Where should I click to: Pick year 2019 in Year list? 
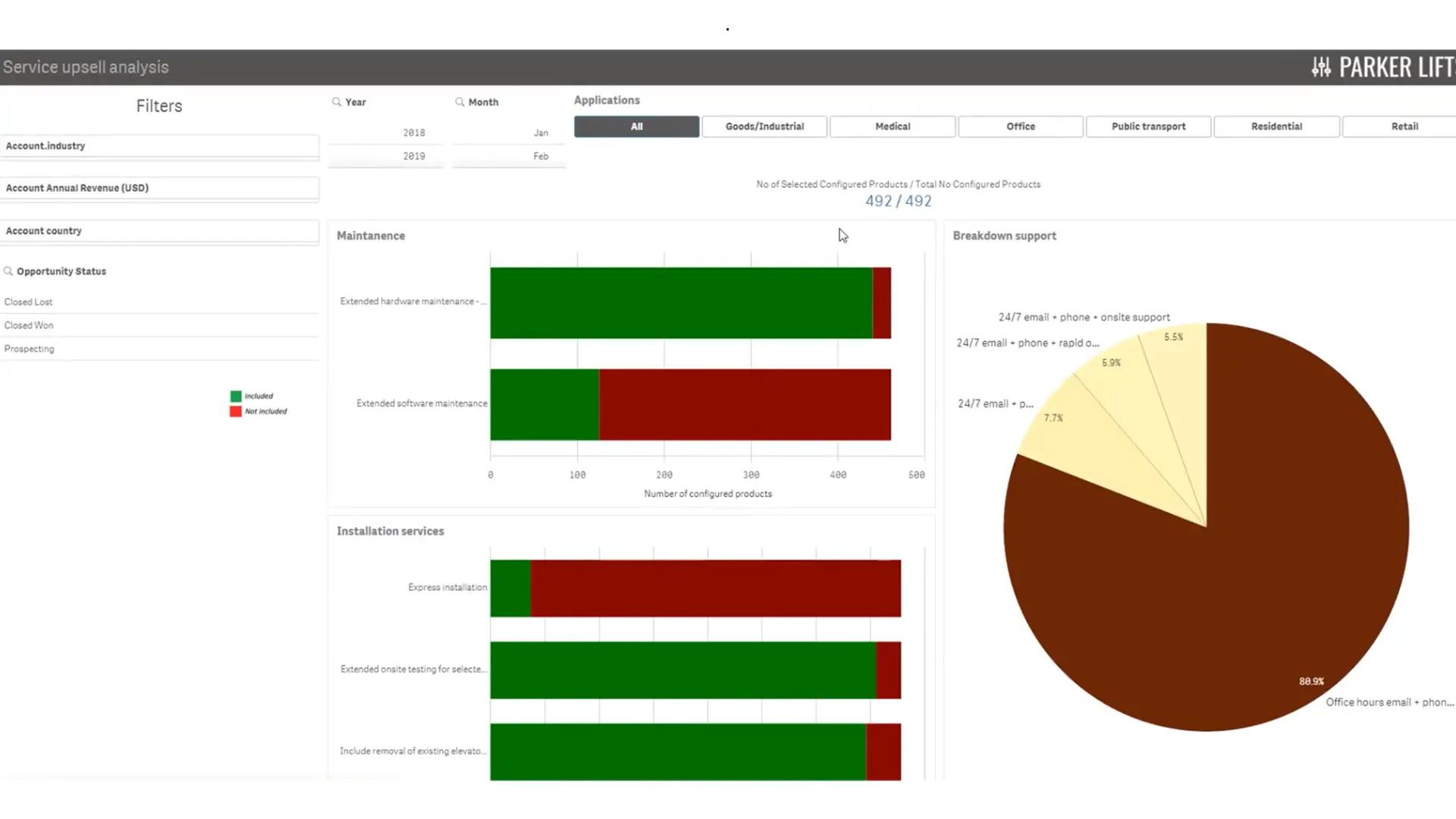pyautogui.click(x=414, y=156)
